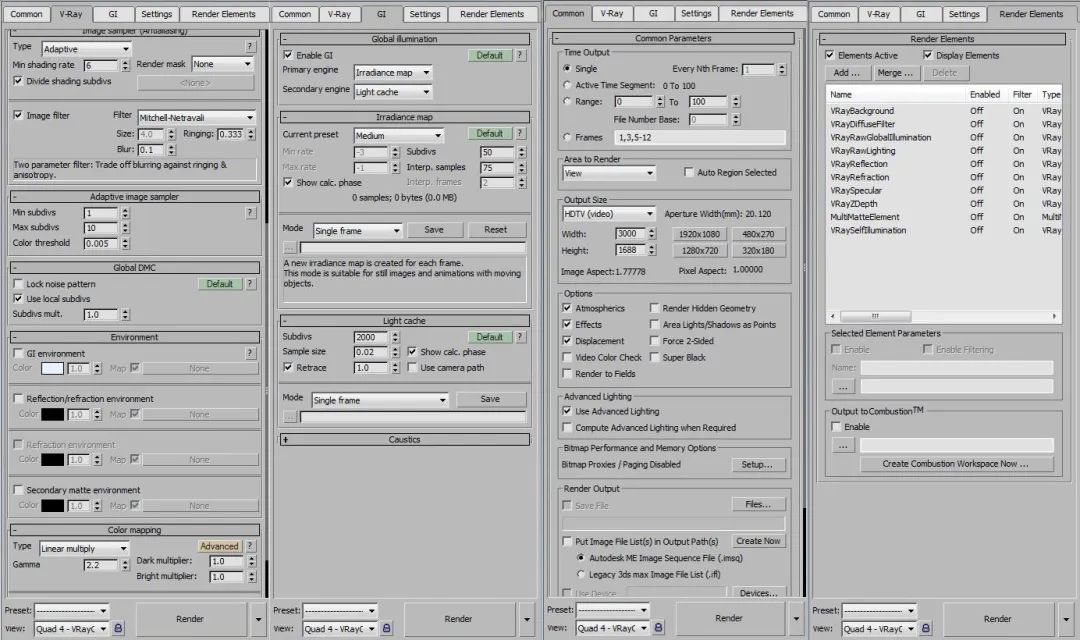
Task: Open the Mitchell-Netravali filter dropdown
Action: [196, 117]
